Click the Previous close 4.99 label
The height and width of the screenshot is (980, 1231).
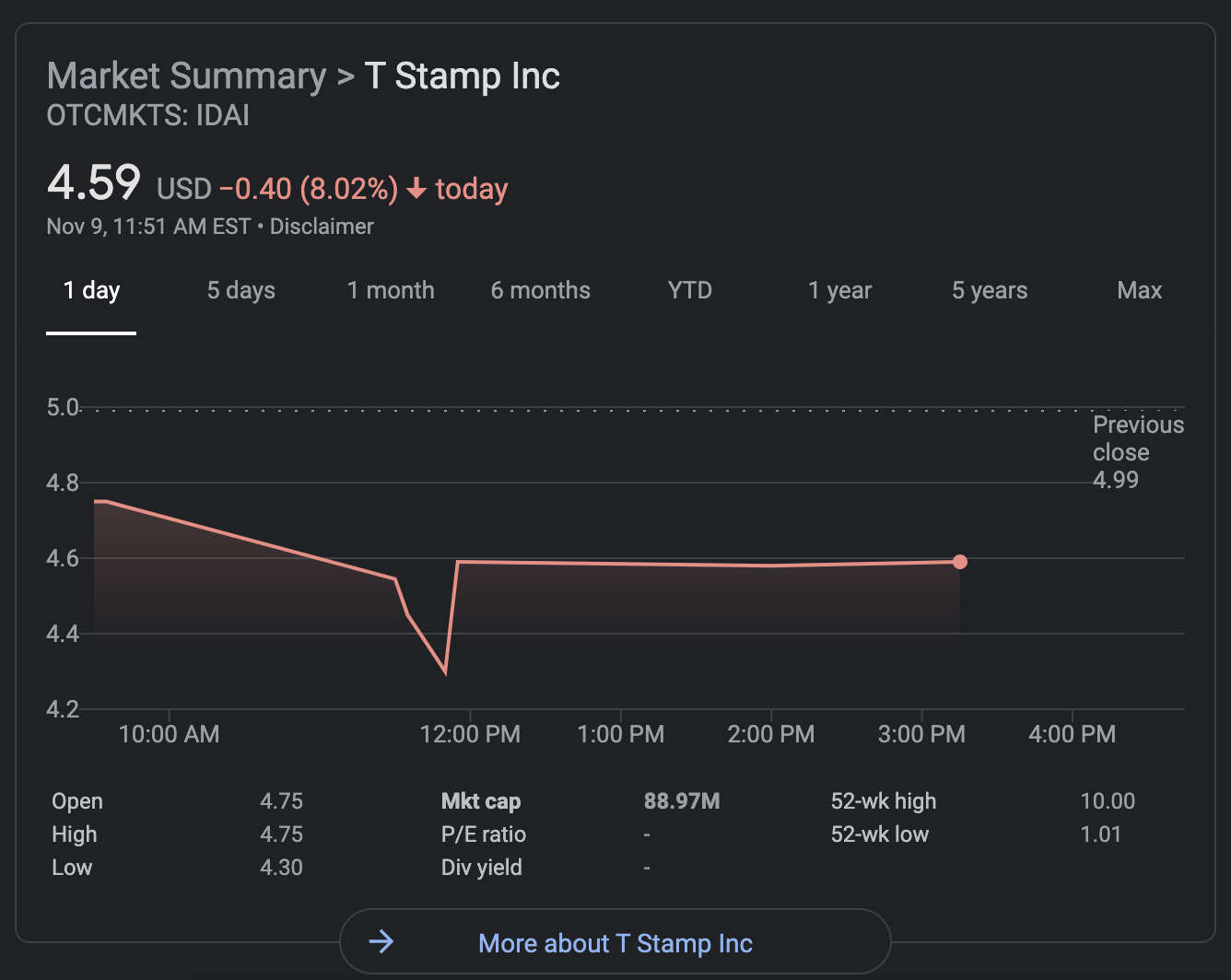click(1138, 452)
